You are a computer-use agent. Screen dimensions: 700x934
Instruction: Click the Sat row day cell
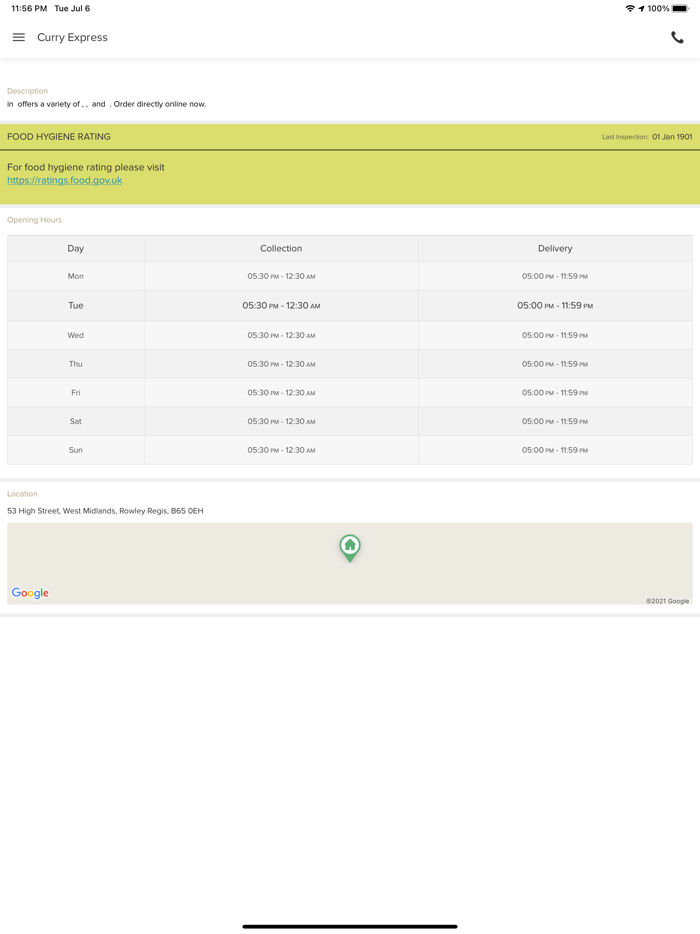(76, 421)
